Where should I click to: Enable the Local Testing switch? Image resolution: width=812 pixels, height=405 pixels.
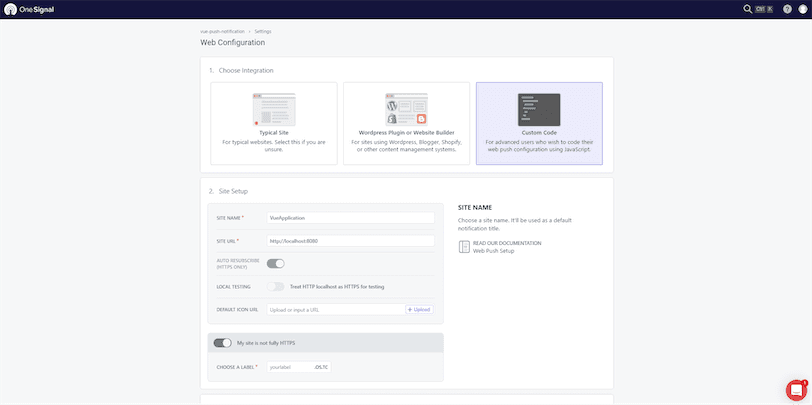pyautogui.click(x=276, y=286)
